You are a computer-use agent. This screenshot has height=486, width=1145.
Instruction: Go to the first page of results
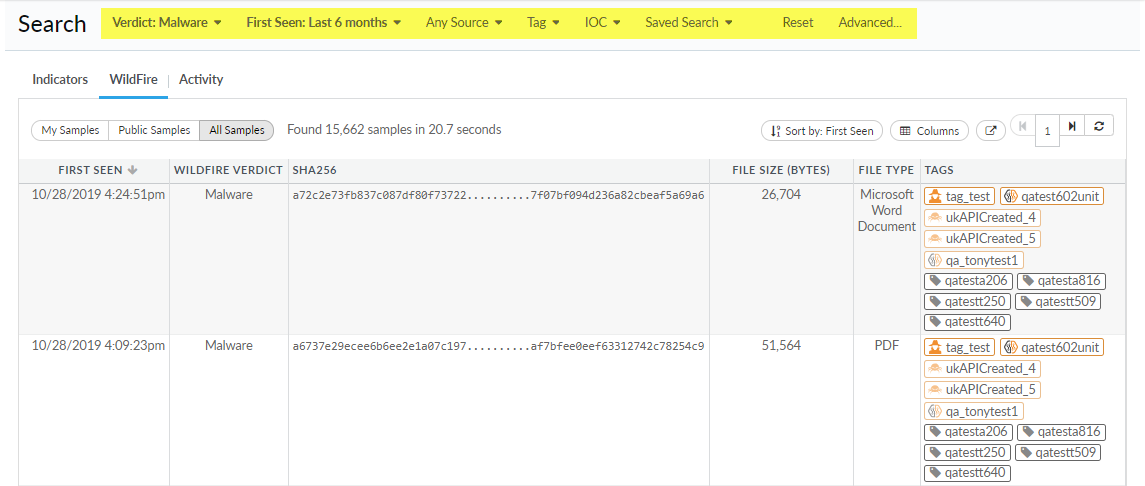1022,126
